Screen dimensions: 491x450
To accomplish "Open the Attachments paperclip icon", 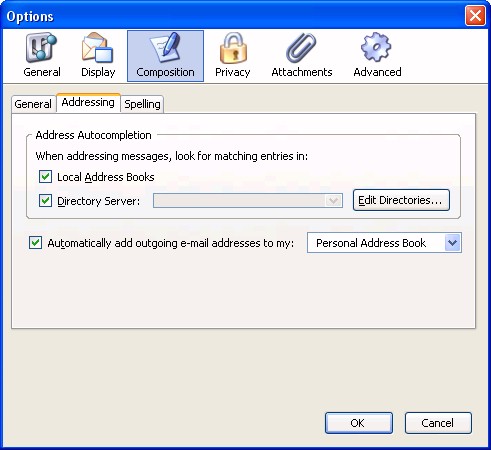I will (x=301, y=47).
